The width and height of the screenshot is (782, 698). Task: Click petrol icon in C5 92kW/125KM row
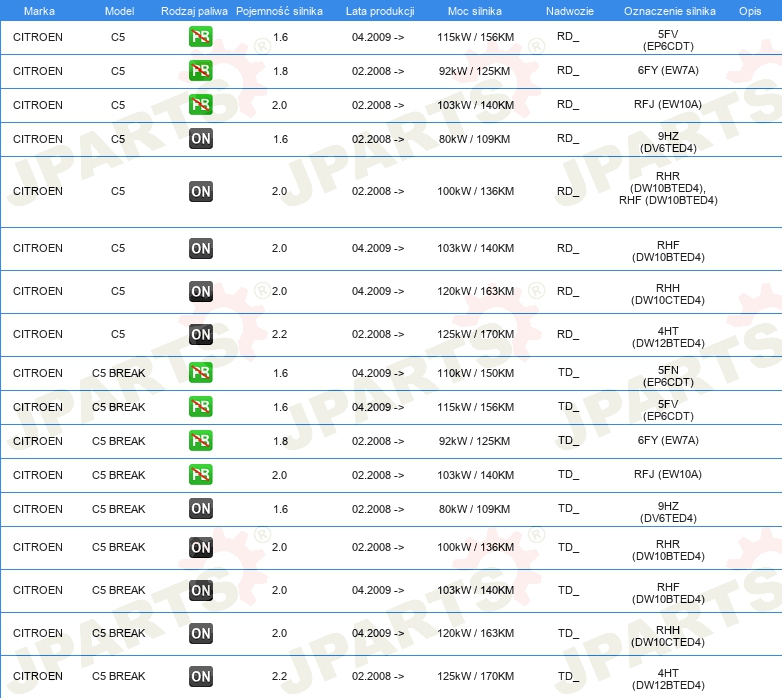point(200,71)
